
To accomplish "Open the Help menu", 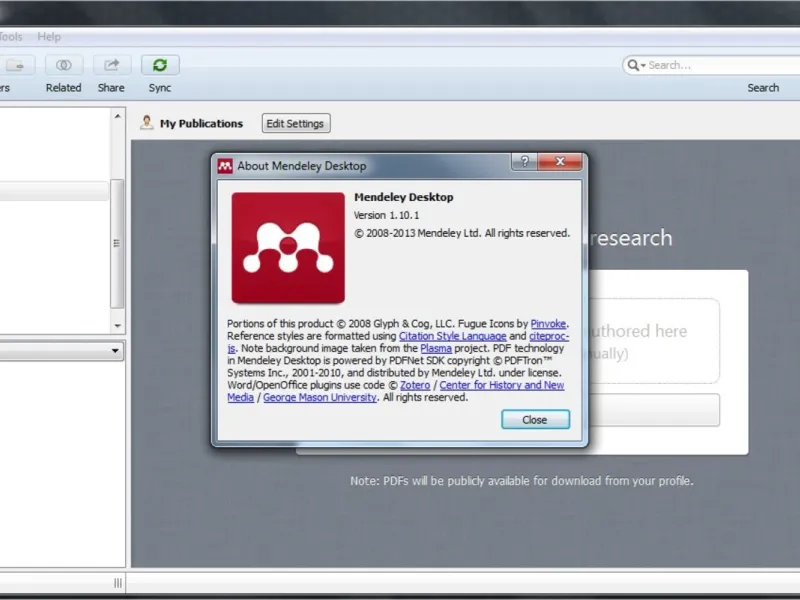I will (49, 37).
